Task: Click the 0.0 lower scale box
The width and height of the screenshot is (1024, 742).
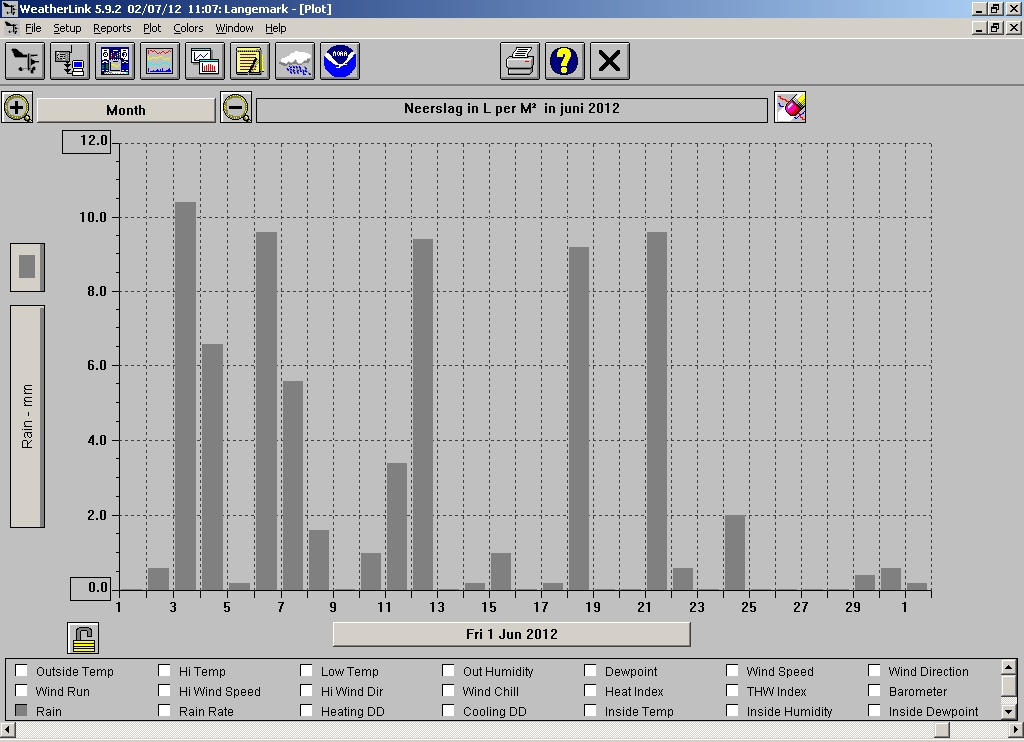Action: [x=91, y=588]
